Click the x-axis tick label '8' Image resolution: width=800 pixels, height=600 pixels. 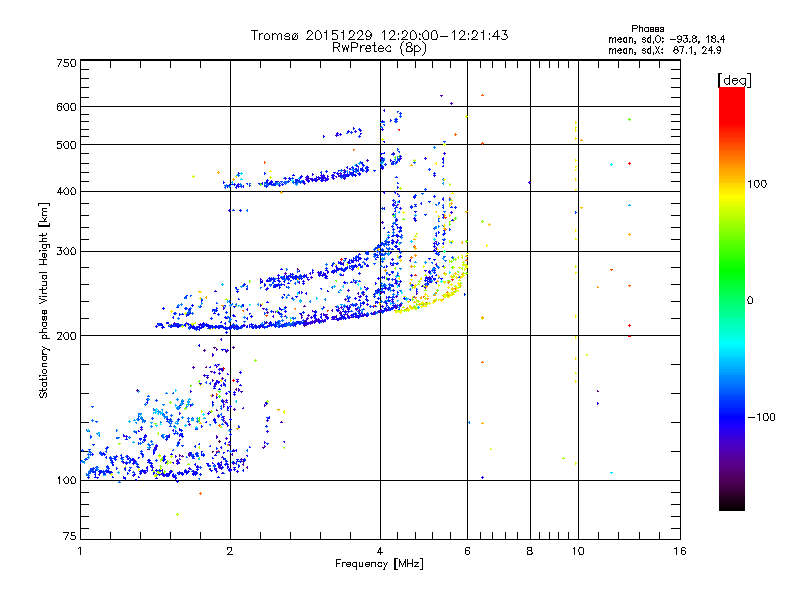(x=530, y=551)
